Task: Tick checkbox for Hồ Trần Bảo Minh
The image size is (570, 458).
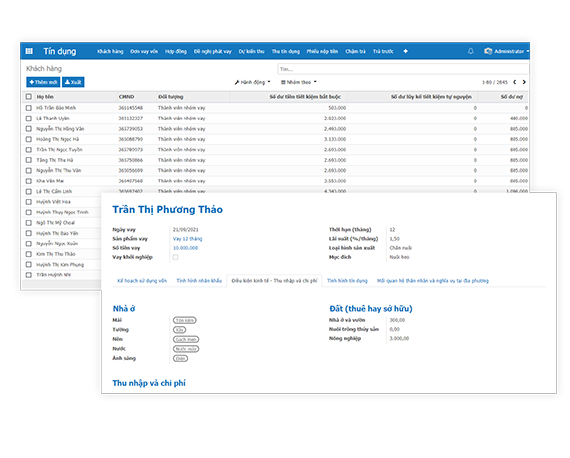Action: point(29,108)
